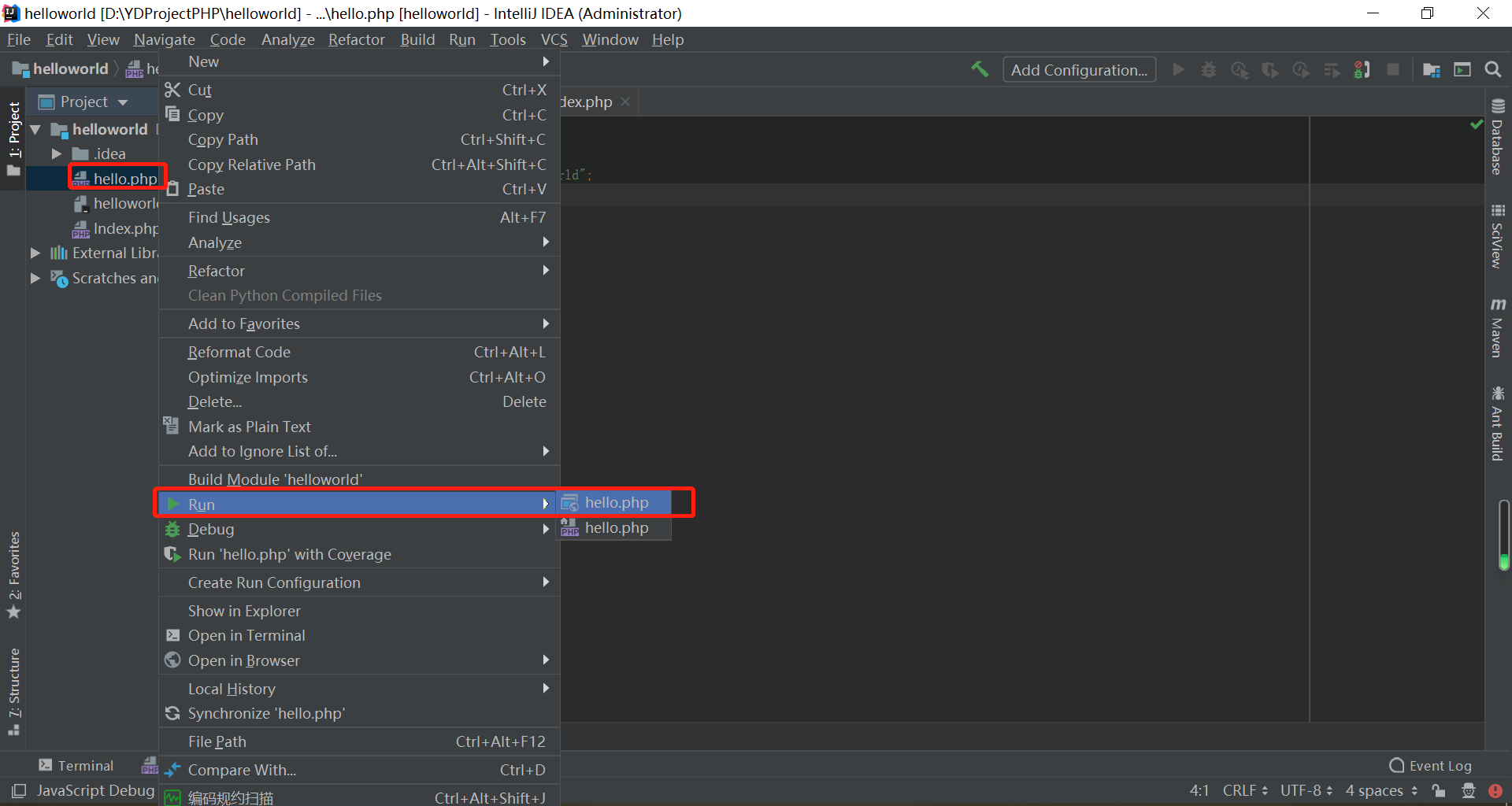This screenshot has height=806, width=1512.
Task: Select second PHP hello.php in Run submenu
Action: tap(615, 527)
